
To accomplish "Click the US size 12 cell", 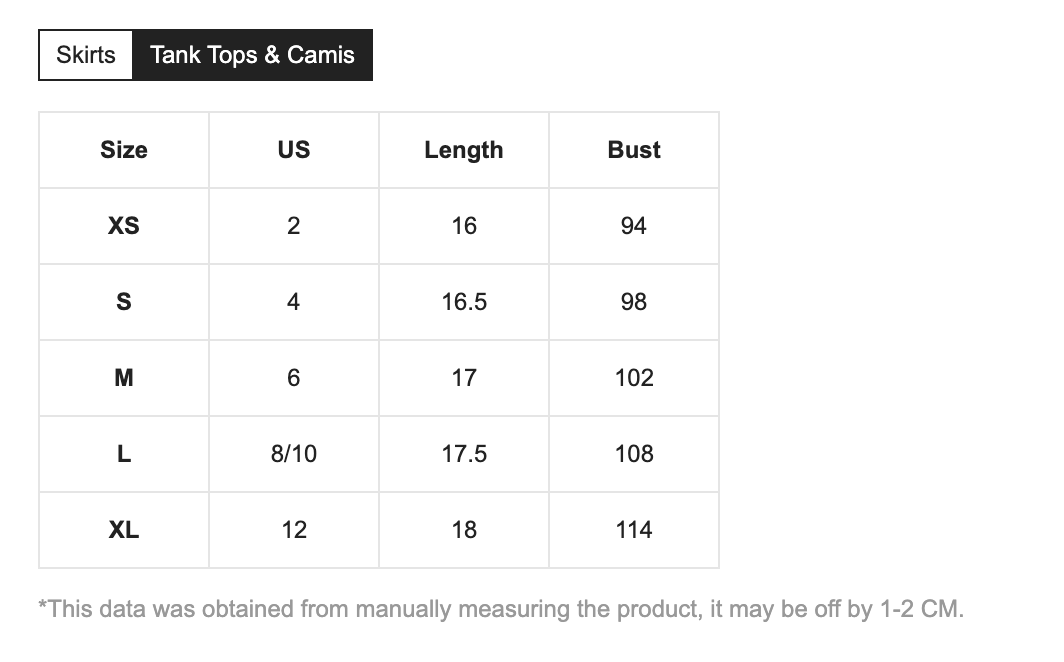I will 294,530.
